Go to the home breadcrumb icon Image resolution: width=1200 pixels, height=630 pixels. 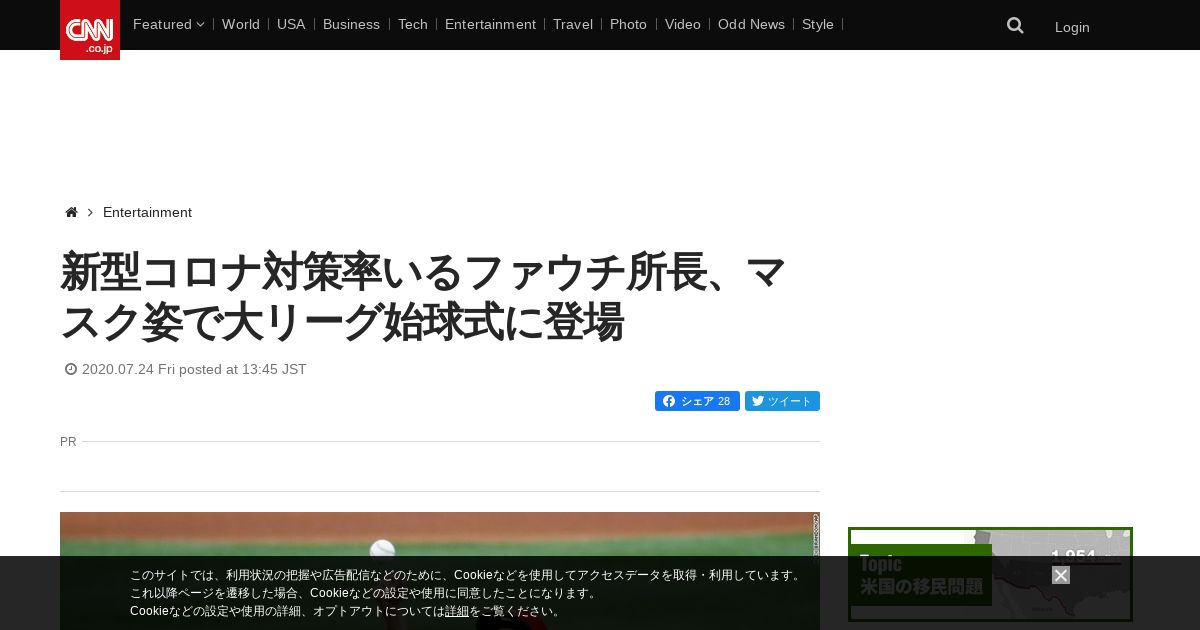[71, 213]
